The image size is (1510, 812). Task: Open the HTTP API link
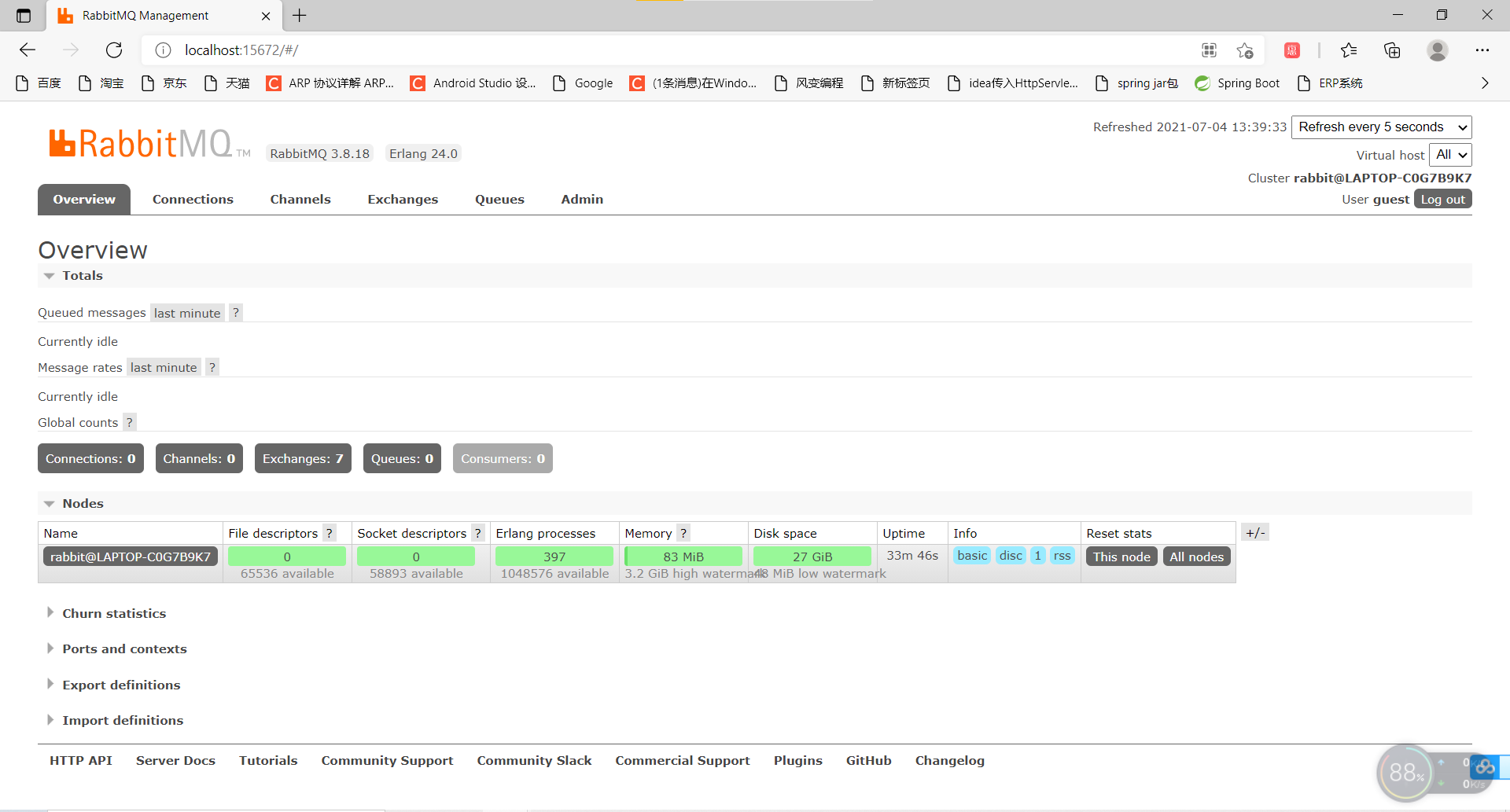[81, 760]
